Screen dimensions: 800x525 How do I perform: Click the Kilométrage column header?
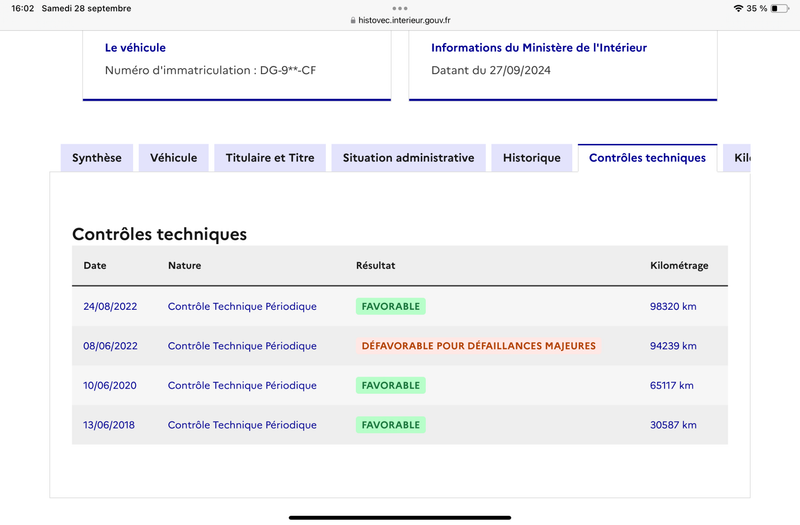click(679, 265)
